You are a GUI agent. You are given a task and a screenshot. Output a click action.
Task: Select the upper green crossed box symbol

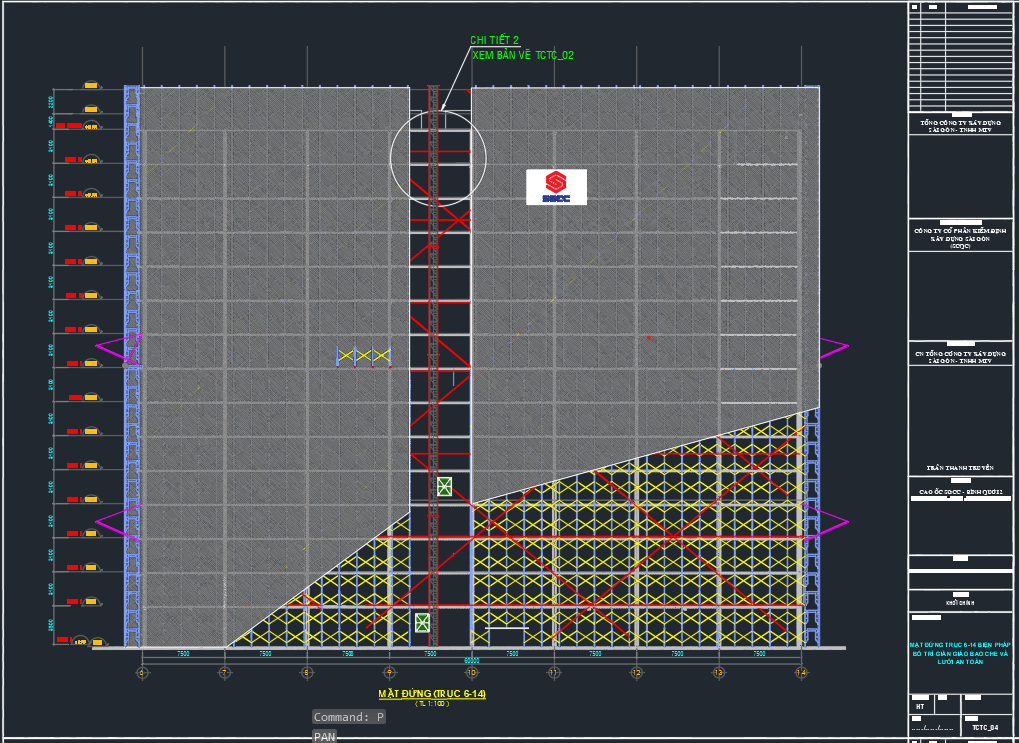pyautogui.click(x=444, y=487)
